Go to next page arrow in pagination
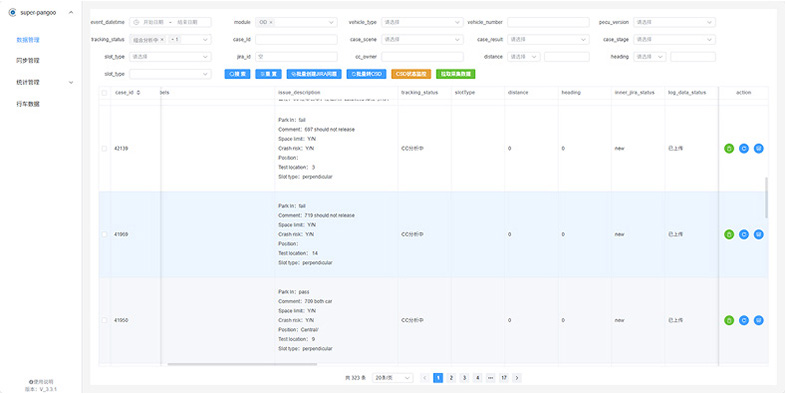The width and height of the screenshot is (785, 394). click(x=517, y=378)
